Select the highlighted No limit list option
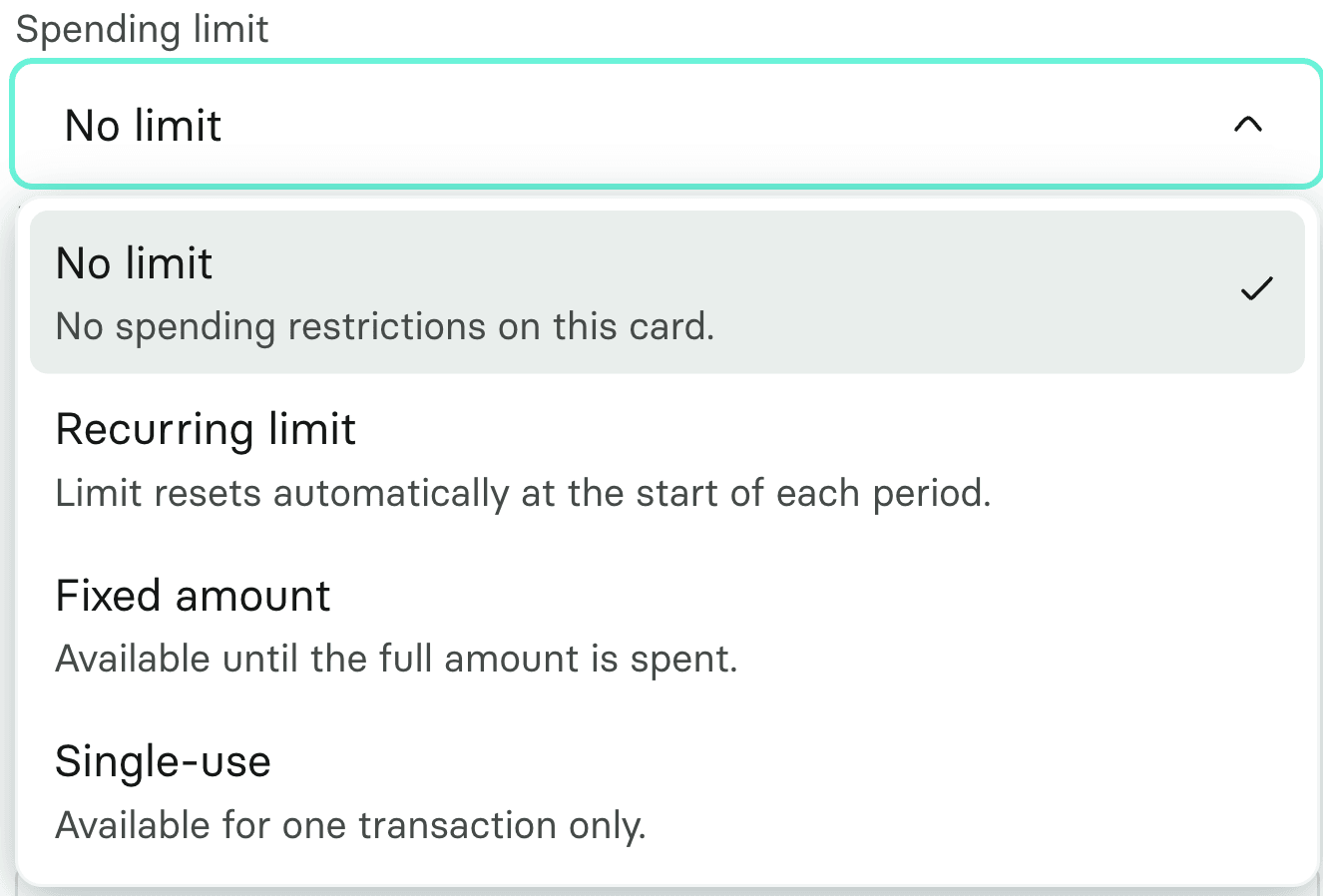 667,292
